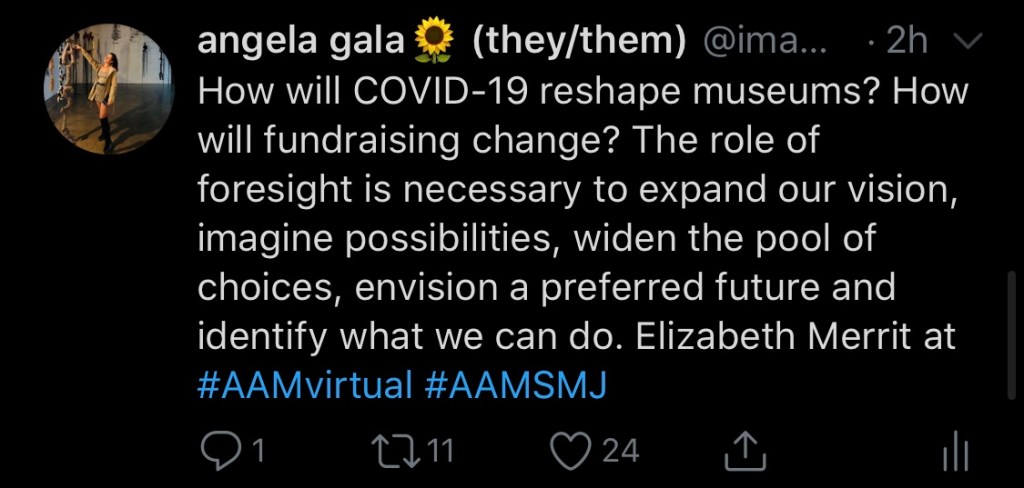1024x488 pixels.
Task: Click the reply speech bubble icon
Action: (217, 451)
